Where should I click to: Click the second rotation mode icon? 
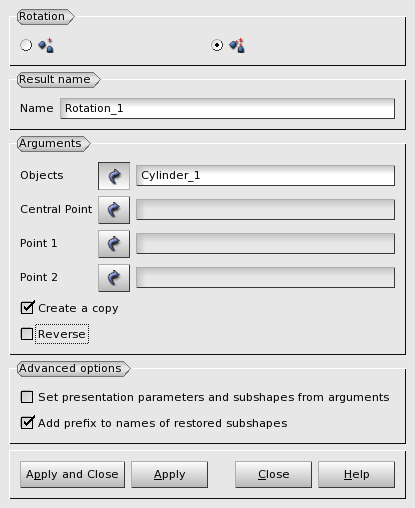pos(237,46)
